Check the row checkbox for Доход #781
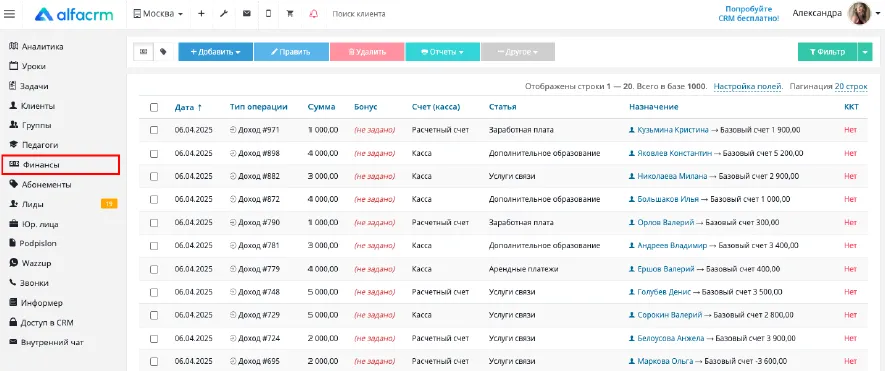Screen dimensions: 885x371 pos(154,246)
